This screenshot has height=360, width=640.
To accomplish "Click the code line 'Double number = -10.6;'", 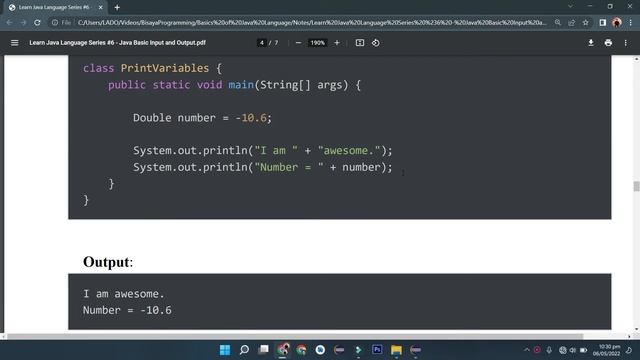I will tap(202, 118).
